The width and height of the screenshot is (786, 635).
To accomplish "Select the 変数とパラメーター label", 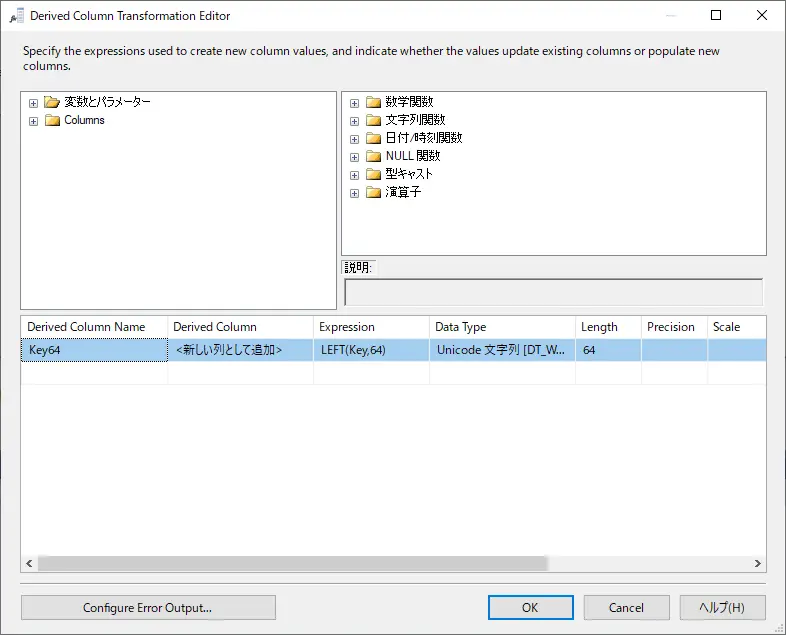I will tap(107, 102).
